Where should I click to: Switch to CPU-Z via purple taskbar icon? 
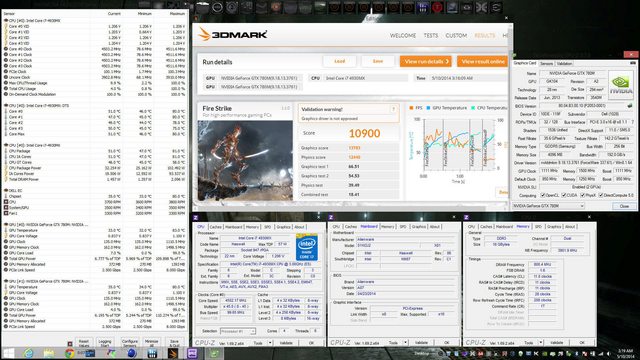[192, 353]
